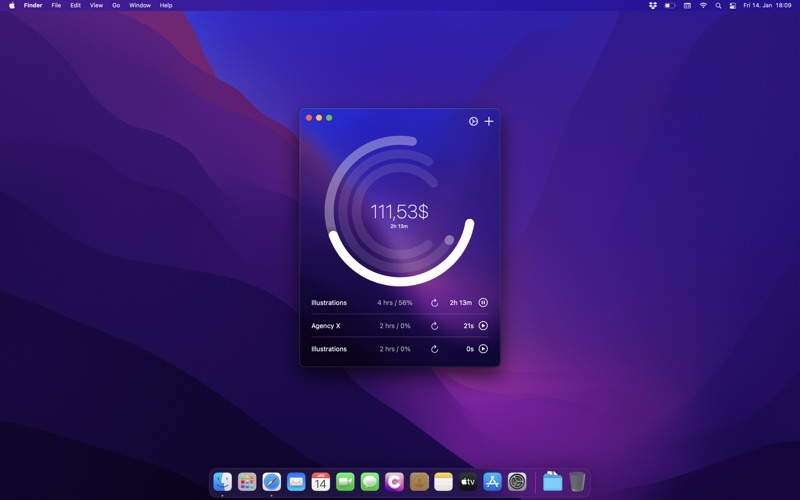Image resolution: width=800 pixels, height=500 pixels.
Task: Click the keyboard input menu bar icon
Action: click(x=687, y=5)
